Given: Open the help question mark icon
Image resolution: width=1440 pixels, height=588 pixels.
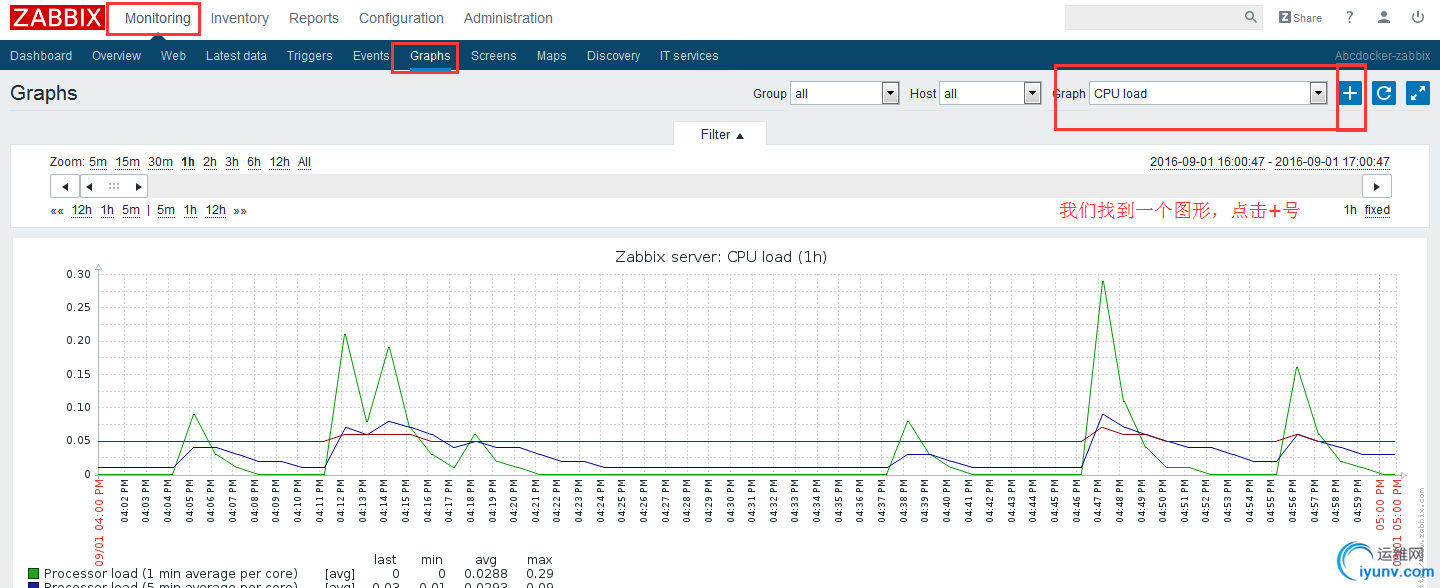Looking at the screenshot, I should point(1350,17).
